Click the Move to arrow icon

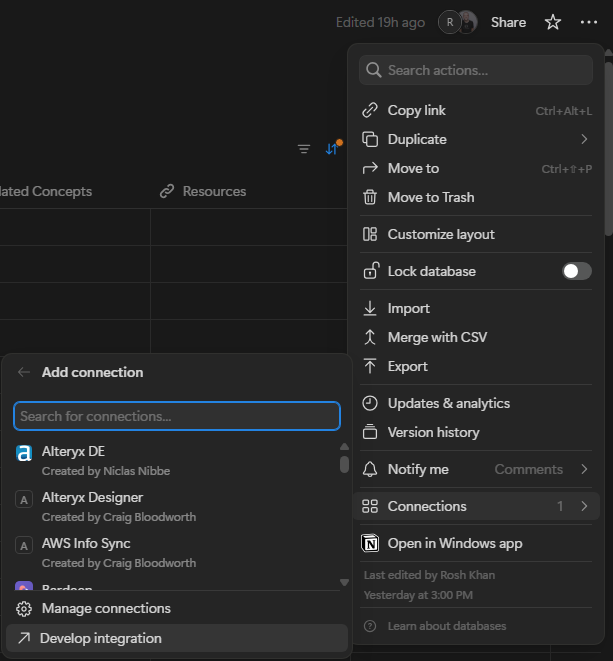(370, 169)
